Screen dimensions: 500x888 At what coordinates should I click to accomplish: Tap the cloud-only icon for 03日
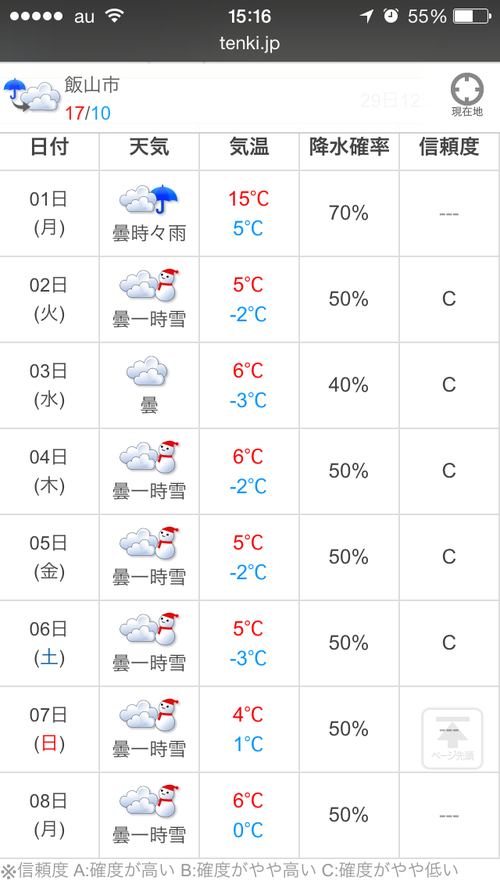[x=147, y=372]
